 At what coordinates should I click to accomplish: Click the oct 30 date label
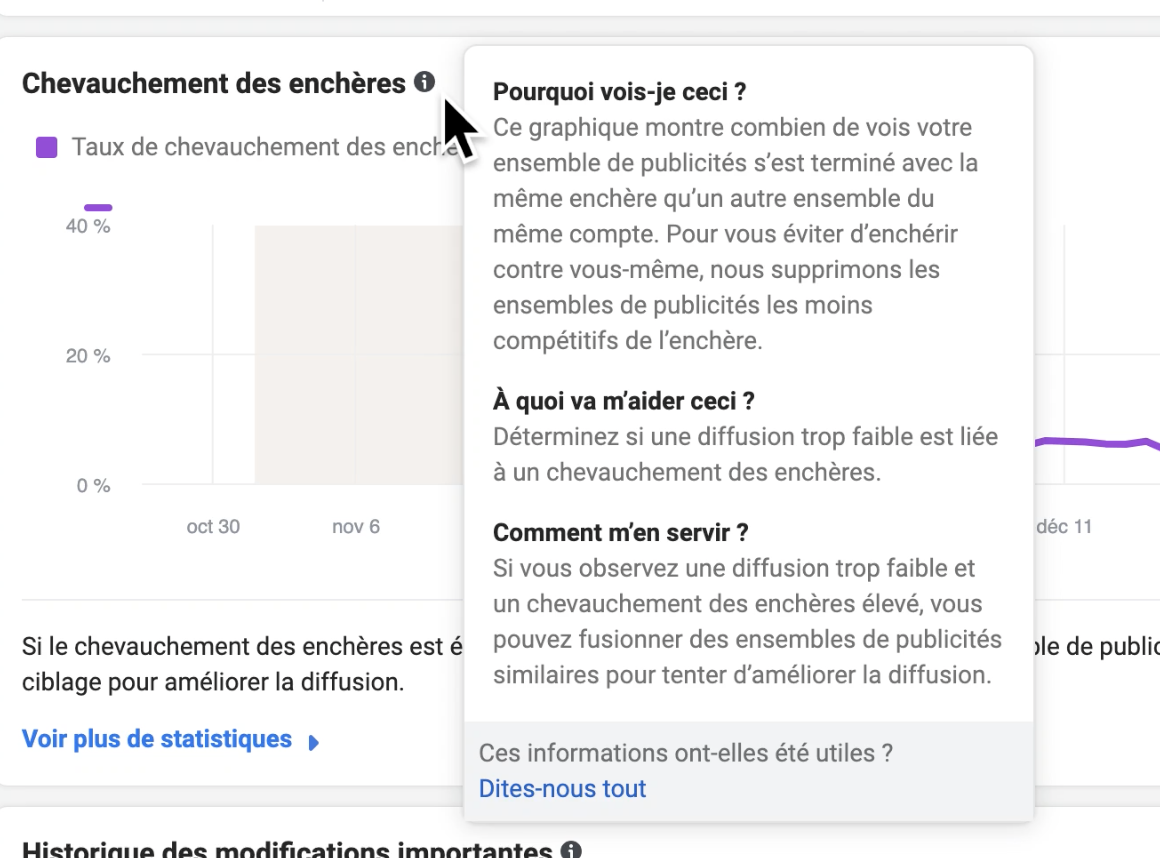click(213, 527)
